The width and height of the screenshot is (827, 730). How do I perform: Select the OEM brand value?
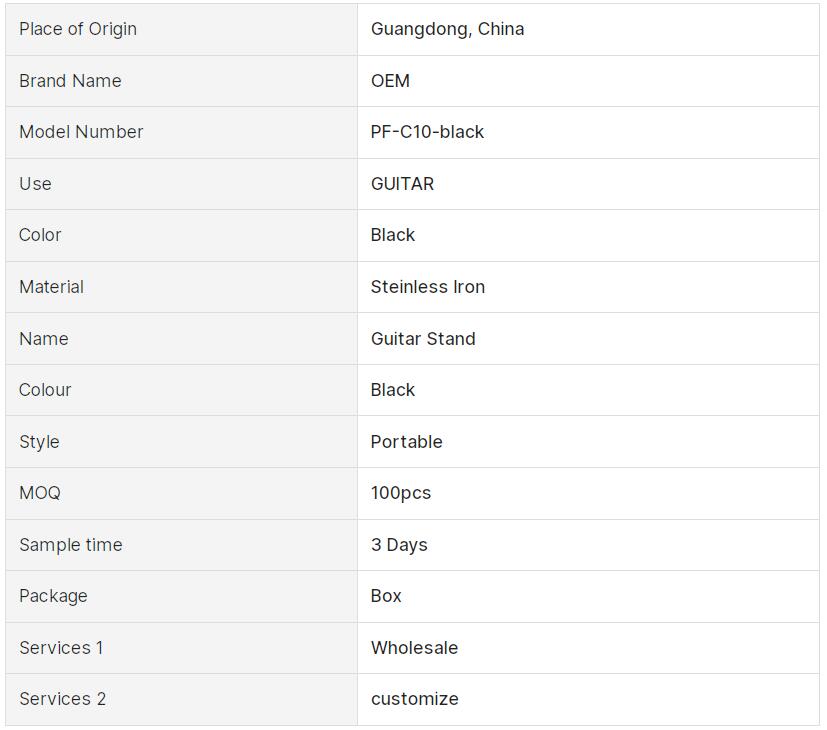(x=390, y=81)
